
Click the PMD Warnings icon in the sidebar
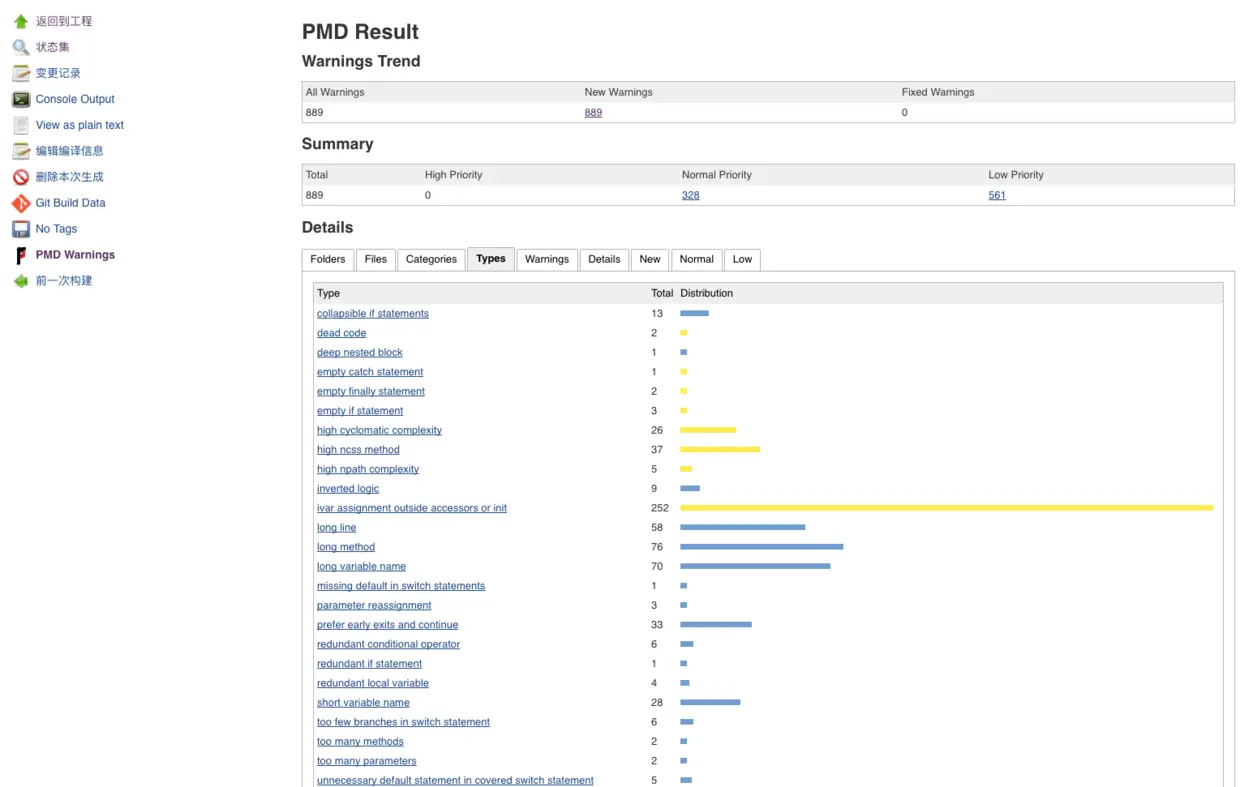pyautogui.click(x=21, y=255)
